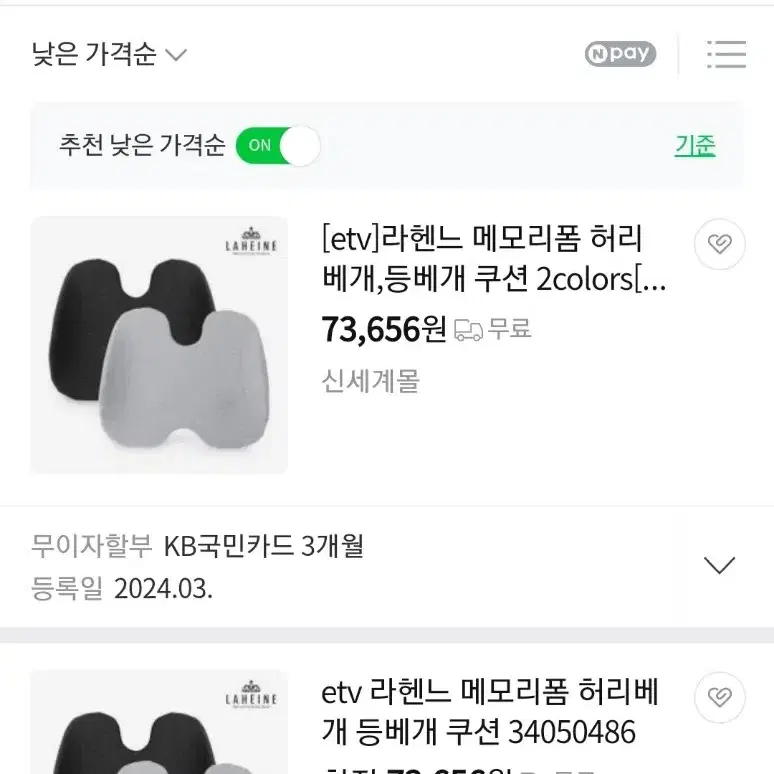This screenshot has width=774, height=774.
Task: Visit the 신세계몰 seller link
Action: click(x=370, y=381)
